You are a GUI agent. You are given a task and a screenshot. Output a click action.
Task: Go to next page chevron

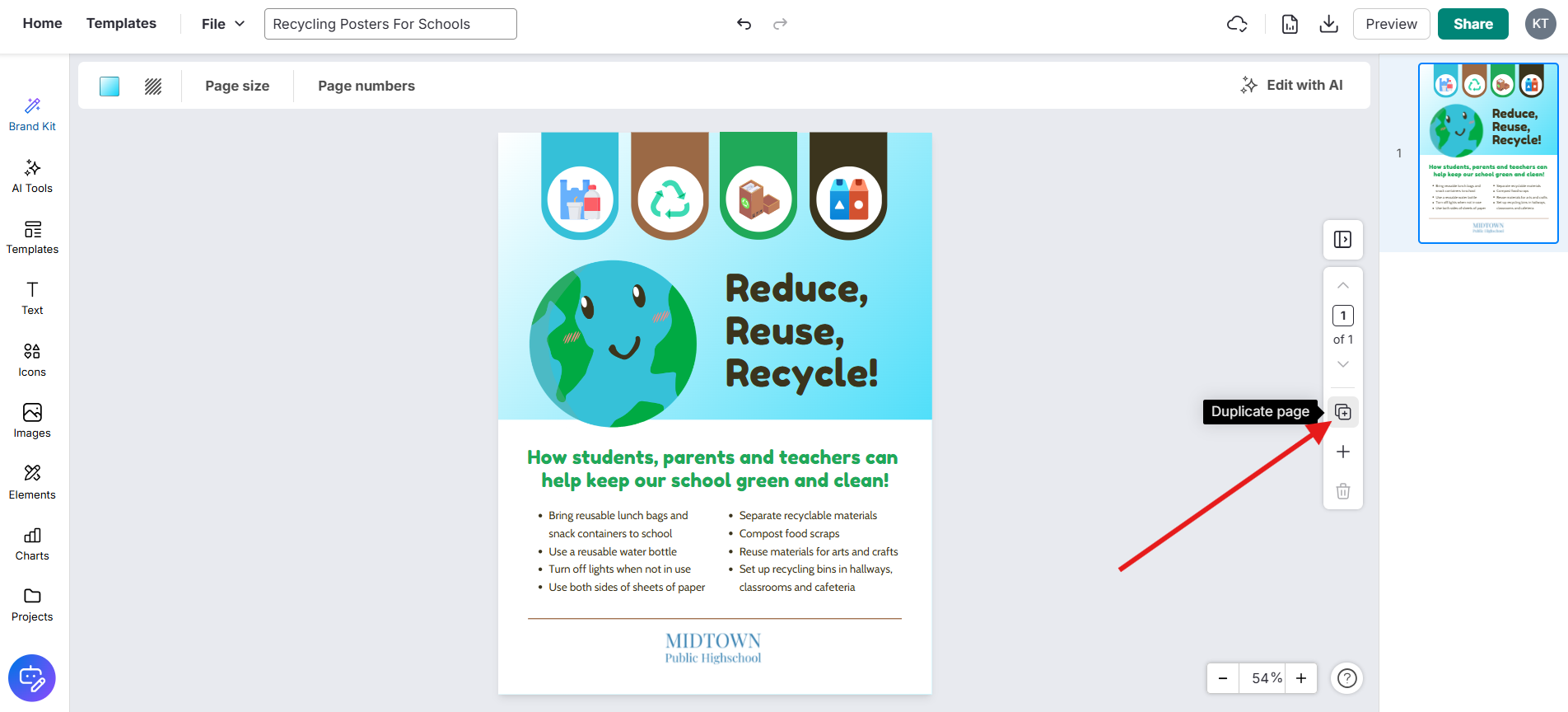(x=1342, y=364)
